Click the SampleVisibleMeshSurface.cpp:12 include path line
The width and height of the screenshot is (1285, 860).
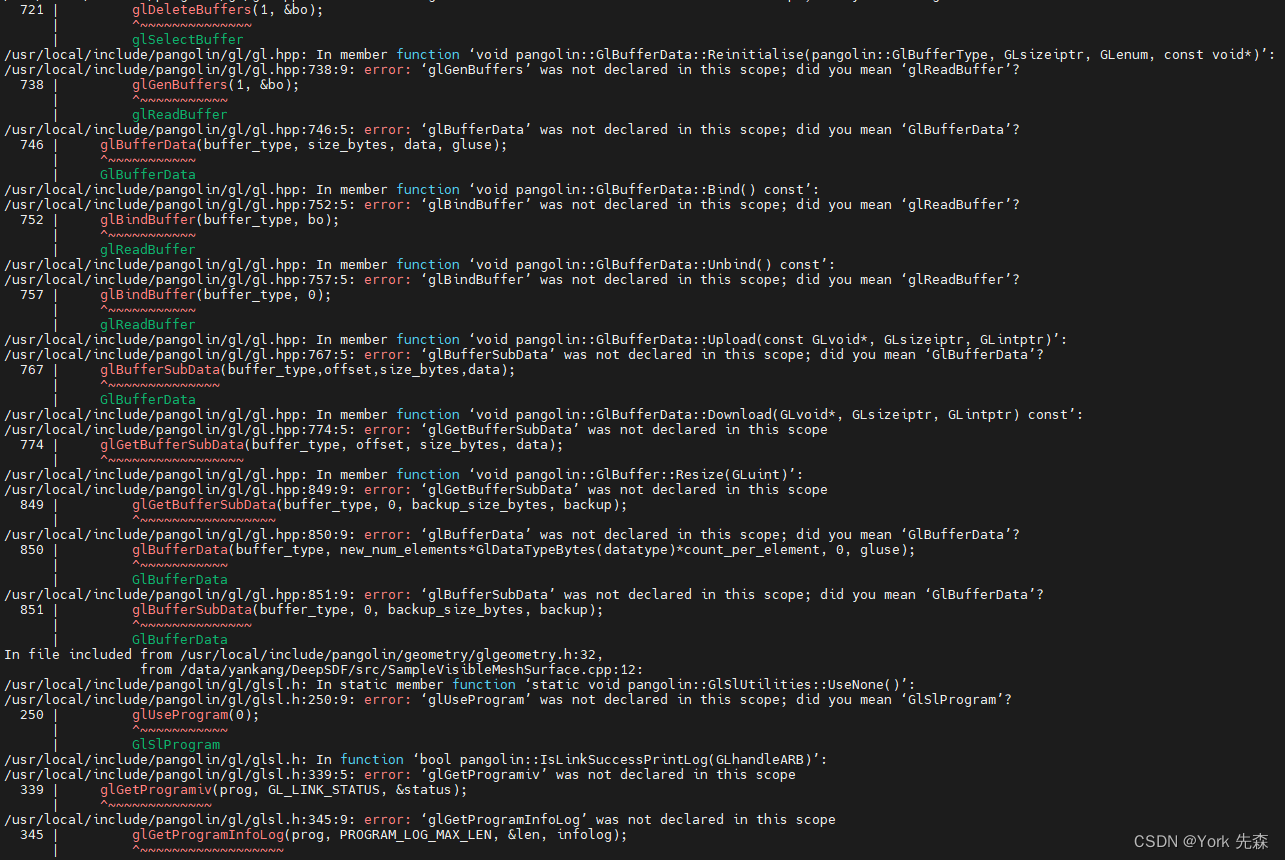(391, 669)
